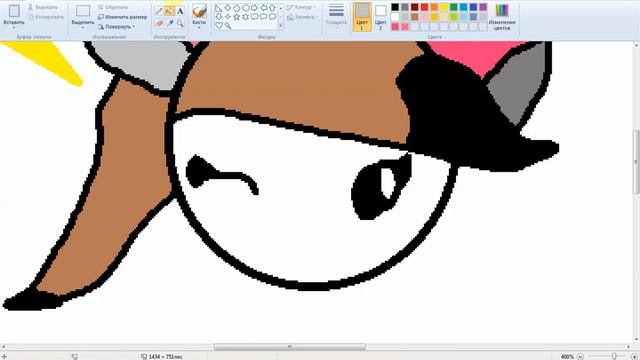The height and width of the screenshot is (360, 640).
Task: Choose the hexagon shape
Action: (x=246, y=8)
